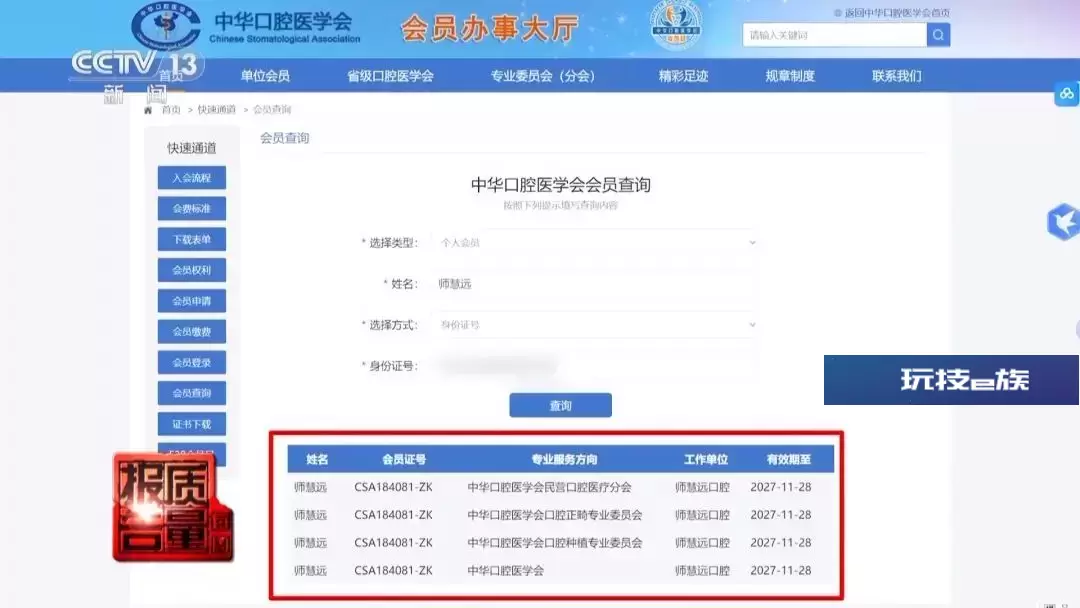Select the 中华口腔医学会民营口腔医疗分会 cell

(550, 488)
